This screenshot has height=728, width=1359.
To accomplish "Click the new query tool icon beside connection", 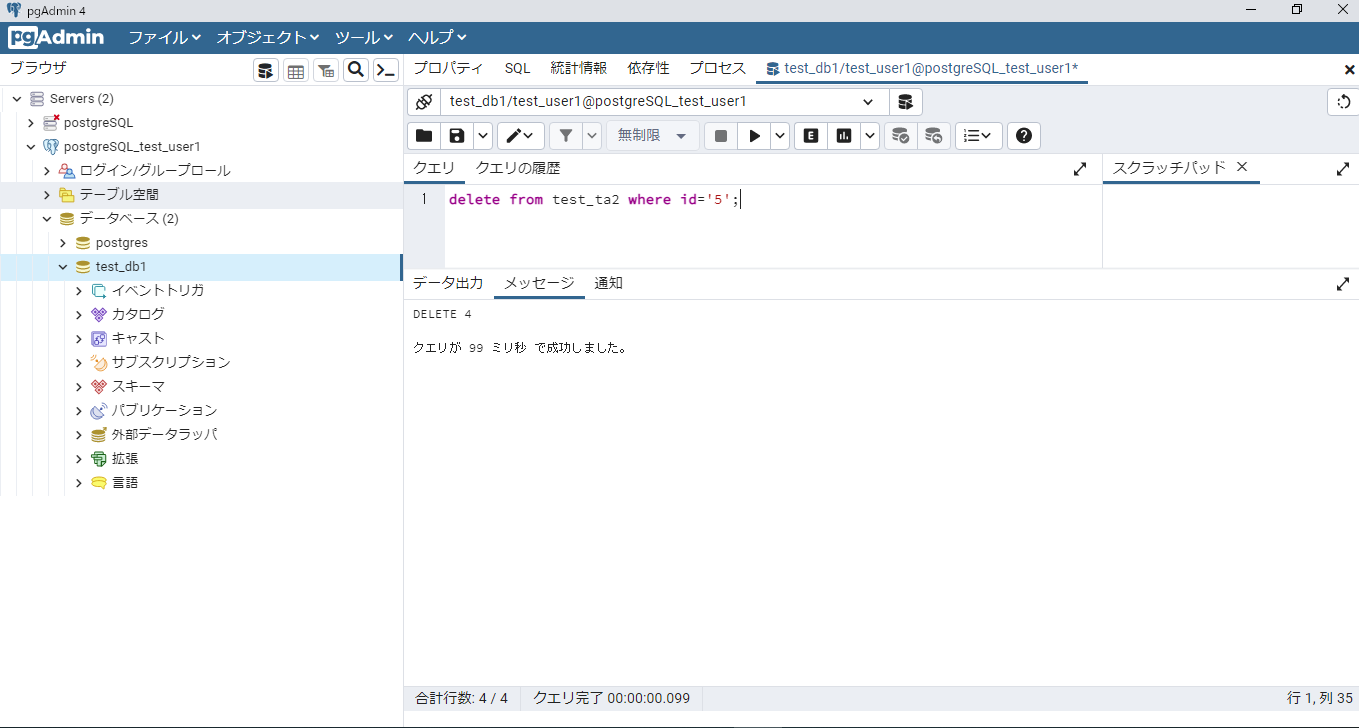I will pos(906,102).
